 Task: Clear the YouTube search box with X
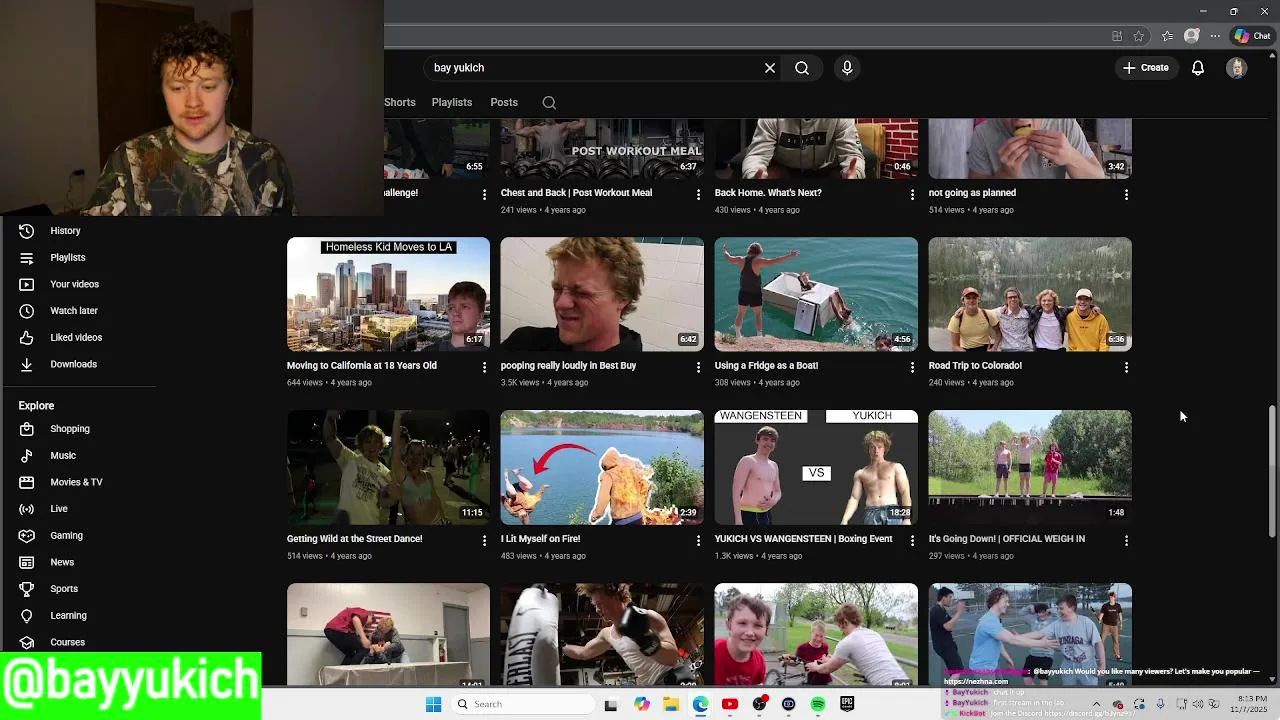point(770,68)
